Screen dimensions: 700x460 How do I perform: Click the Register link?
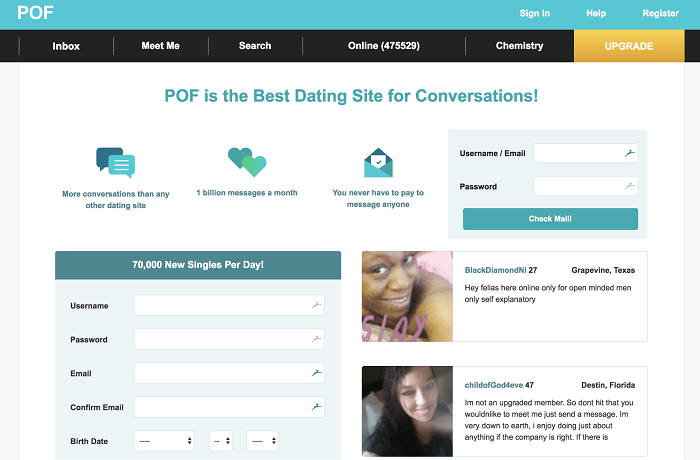coord(660,13)
